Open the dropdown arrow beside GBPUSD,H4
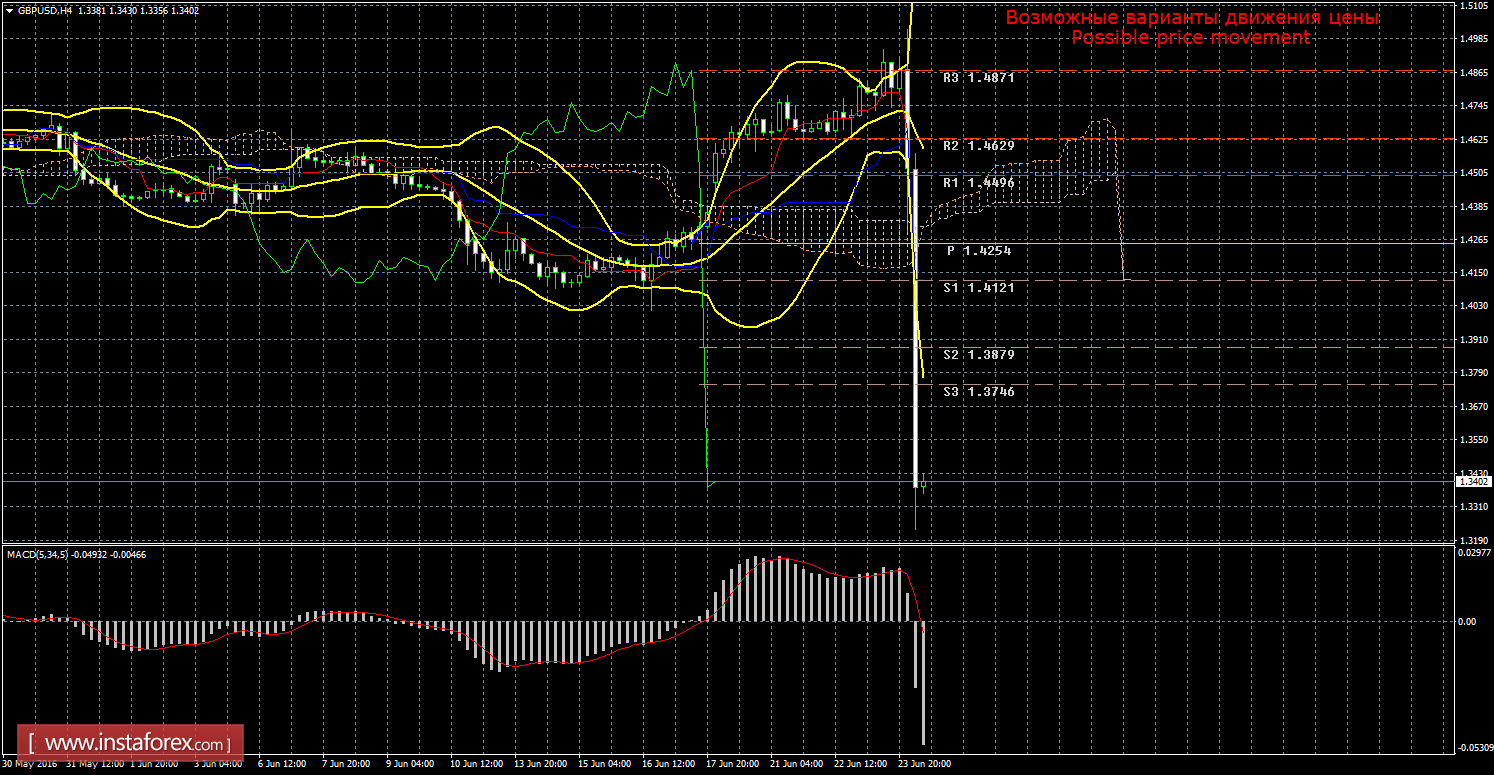The width and height of the screenshot is (1494, 775). click(9, 10)
